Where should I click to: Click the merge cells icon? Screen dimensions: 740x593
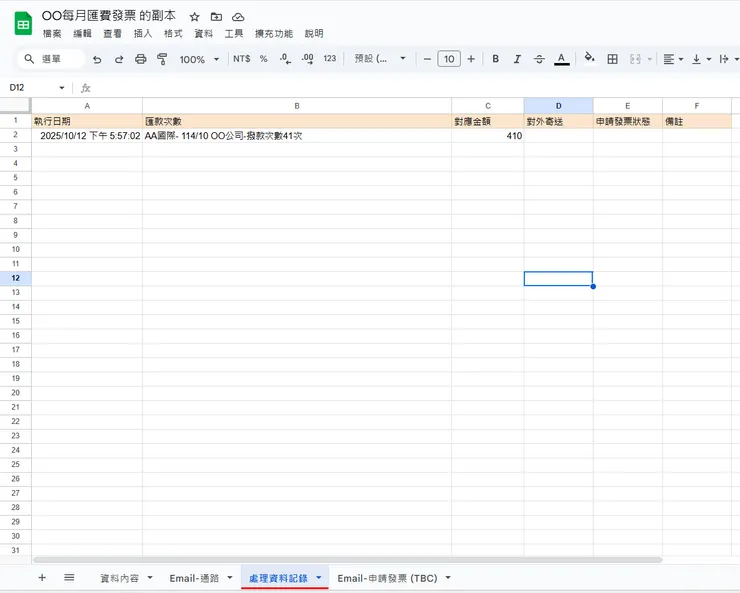tap(635, 59)
